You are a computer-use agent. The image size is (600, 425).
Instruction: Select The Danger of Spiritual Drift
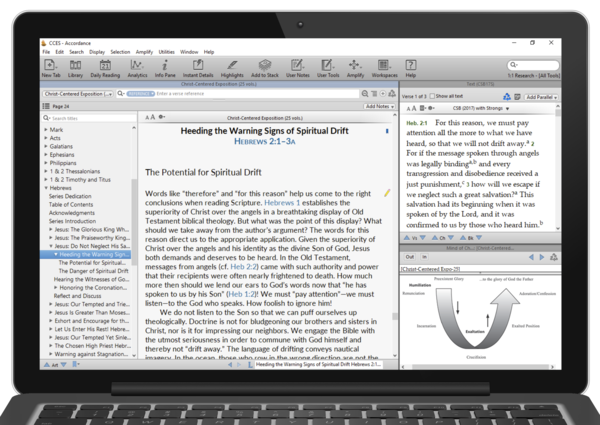(93, 271)
